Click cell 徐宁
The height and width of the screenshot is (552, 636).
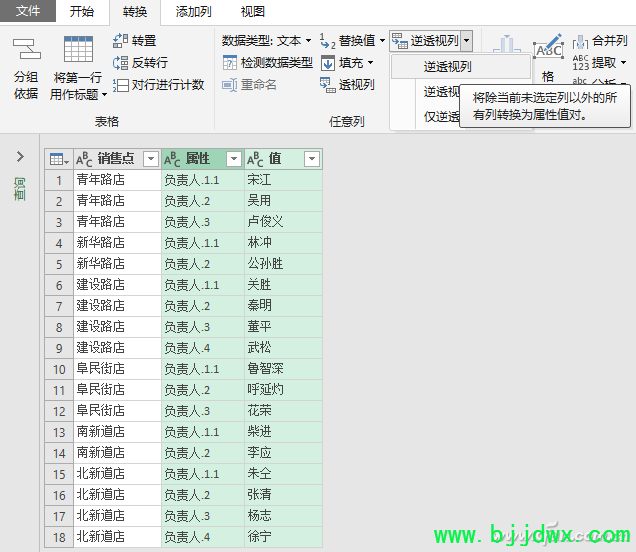pos(283,537)
